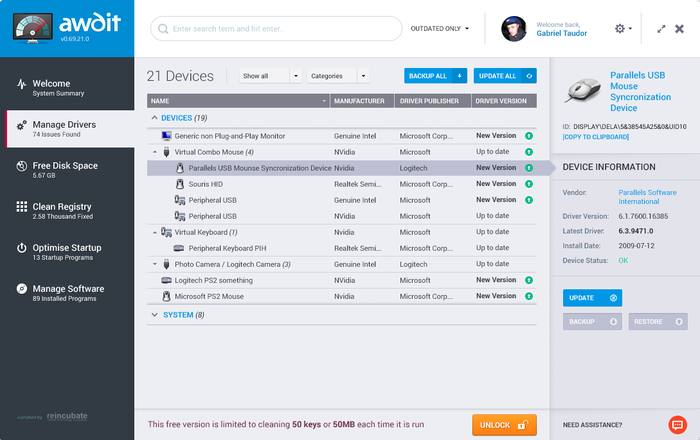The width and height of the screenshot is (700, 440).
Task: Go to Clean Registry section
Action: (67, 211)
